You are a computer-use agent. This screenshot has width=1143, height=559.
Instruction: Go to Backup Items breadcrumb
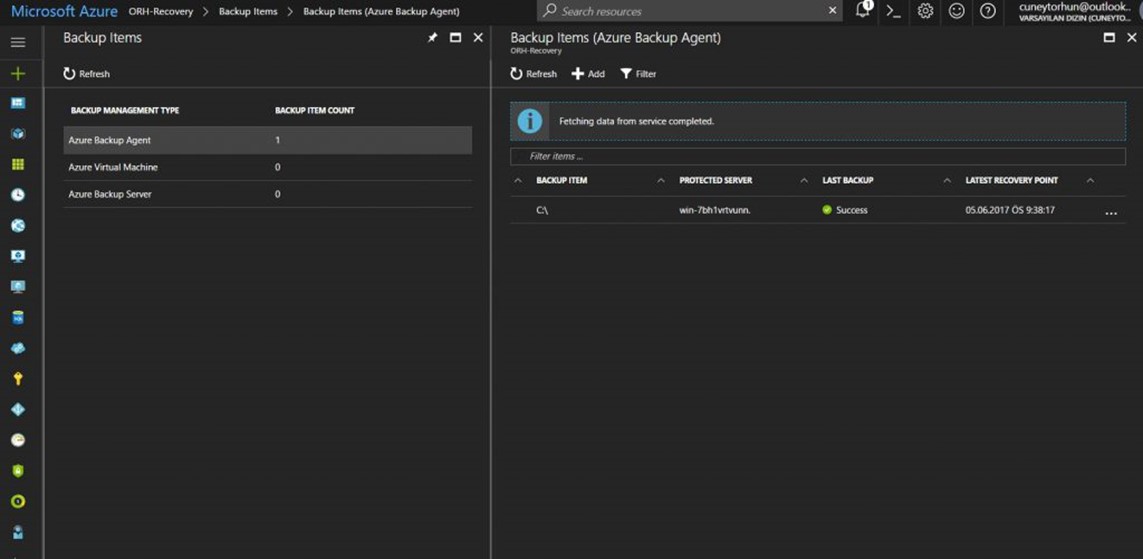(248, 12)
